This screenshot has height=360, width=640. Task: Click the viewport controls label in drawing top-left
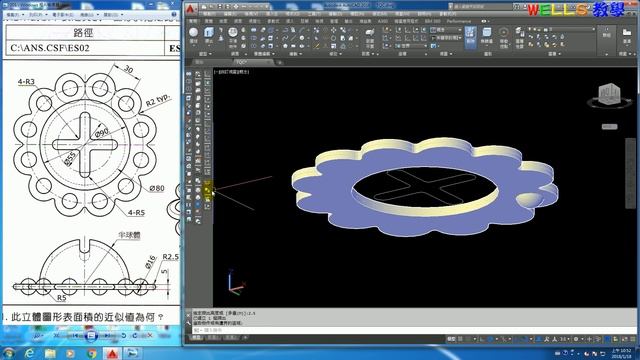232,72
